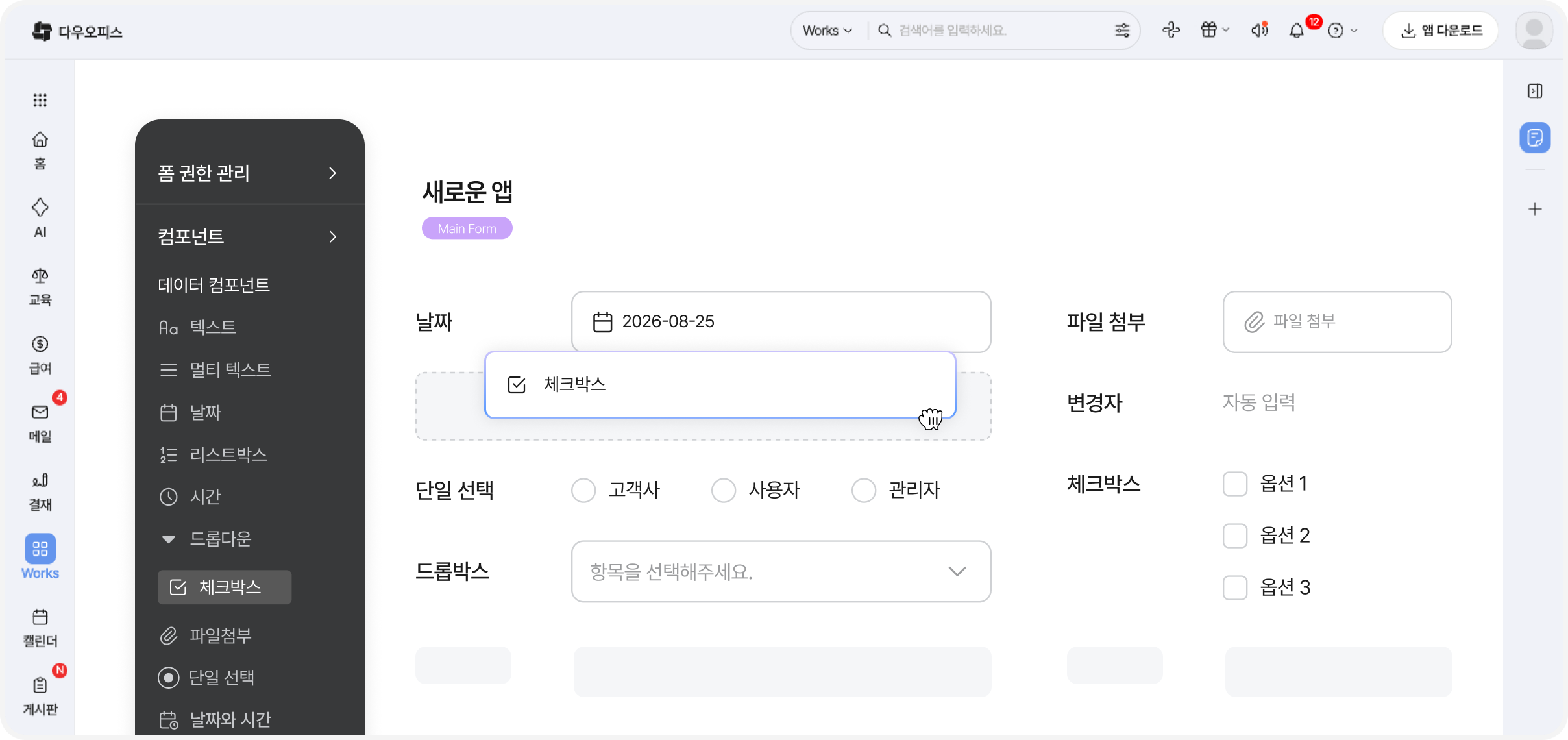Select 체크박스 component in dark panel
Image resolution: width=1568 pixels, height=740 pixels.
pos(225,587)
